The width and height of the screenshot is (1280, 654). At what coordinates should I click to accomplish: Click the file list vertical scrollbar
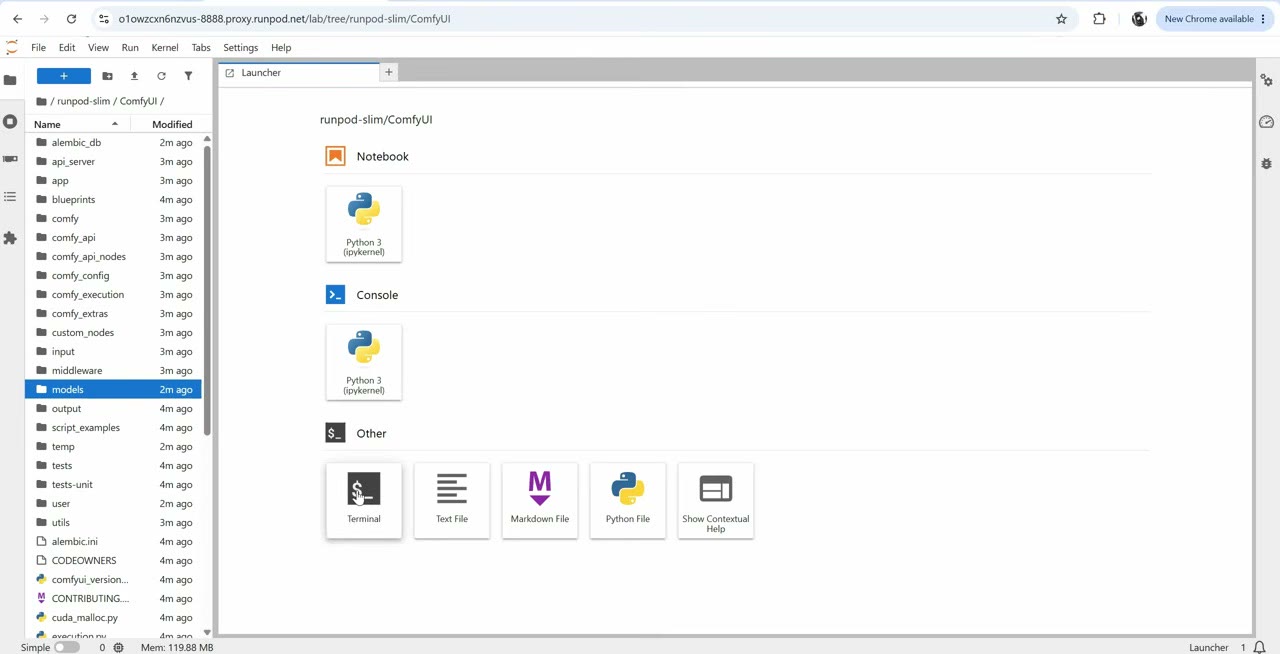(x=207, y=290)
